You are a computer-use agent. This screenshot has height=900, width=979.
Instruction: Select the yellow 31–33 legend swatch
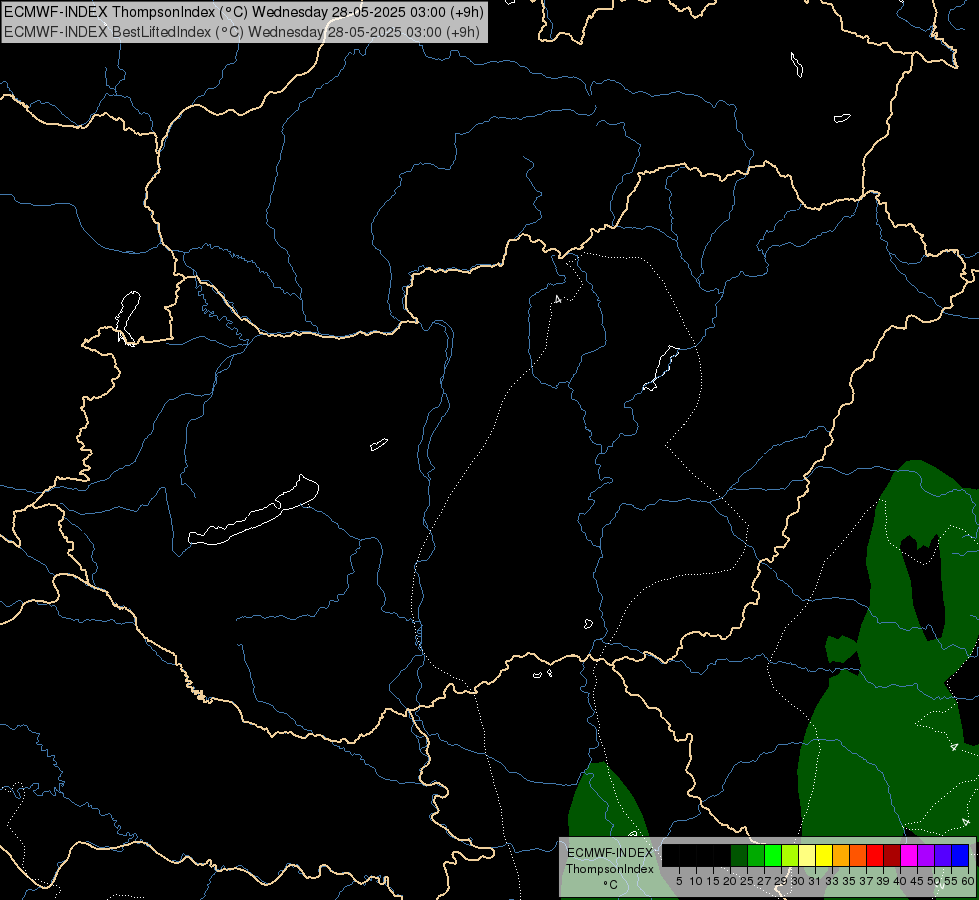click(x=824, y=855)
